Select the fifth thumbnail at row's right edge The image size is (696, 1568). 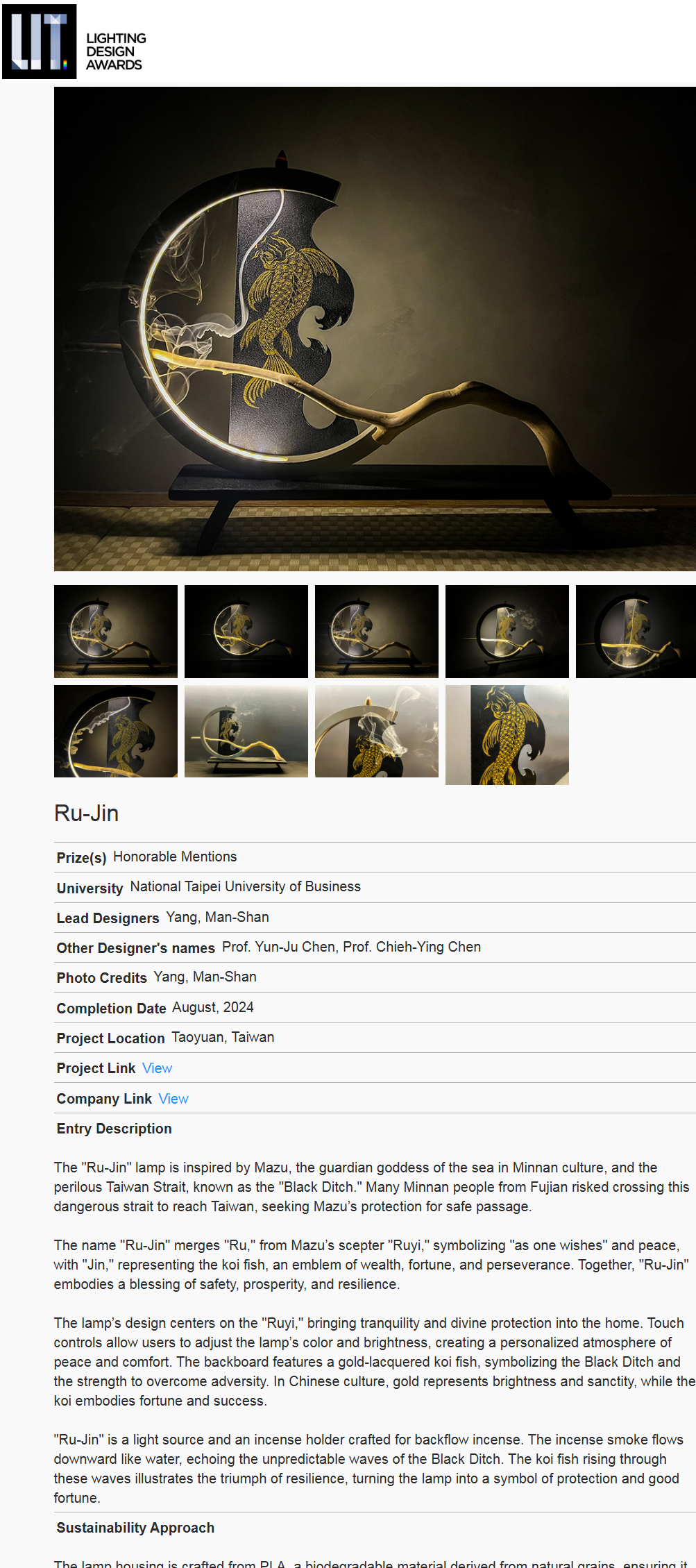636,632
